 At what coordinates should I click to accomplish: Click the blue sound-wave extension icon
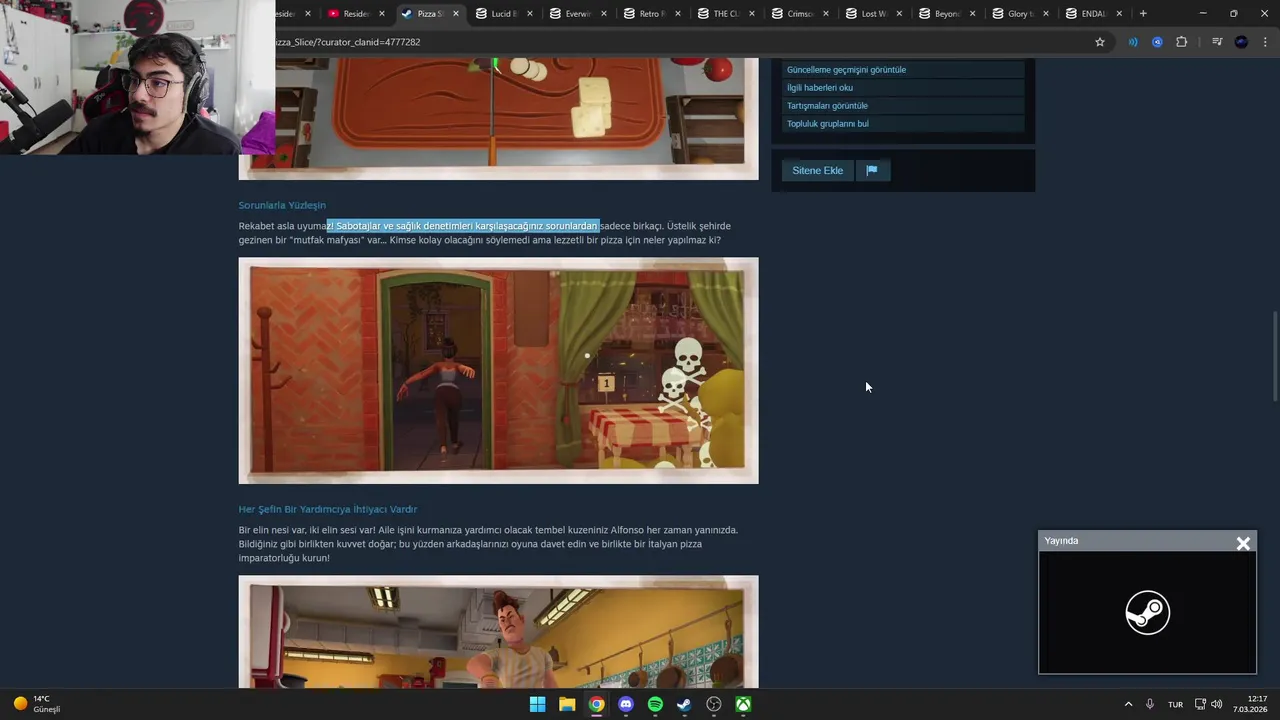1133,42
